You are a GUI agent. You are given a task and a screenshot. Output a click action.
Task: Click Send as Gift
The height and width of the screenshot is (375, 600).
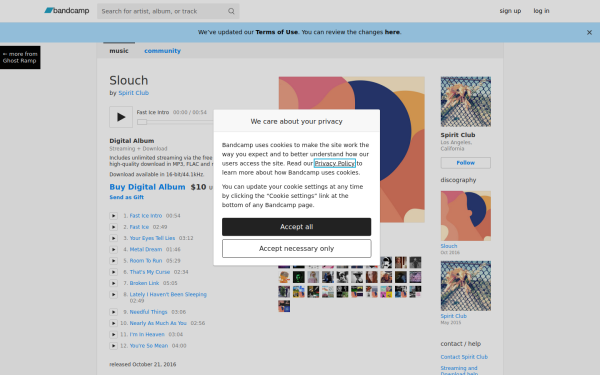(127, 197)
